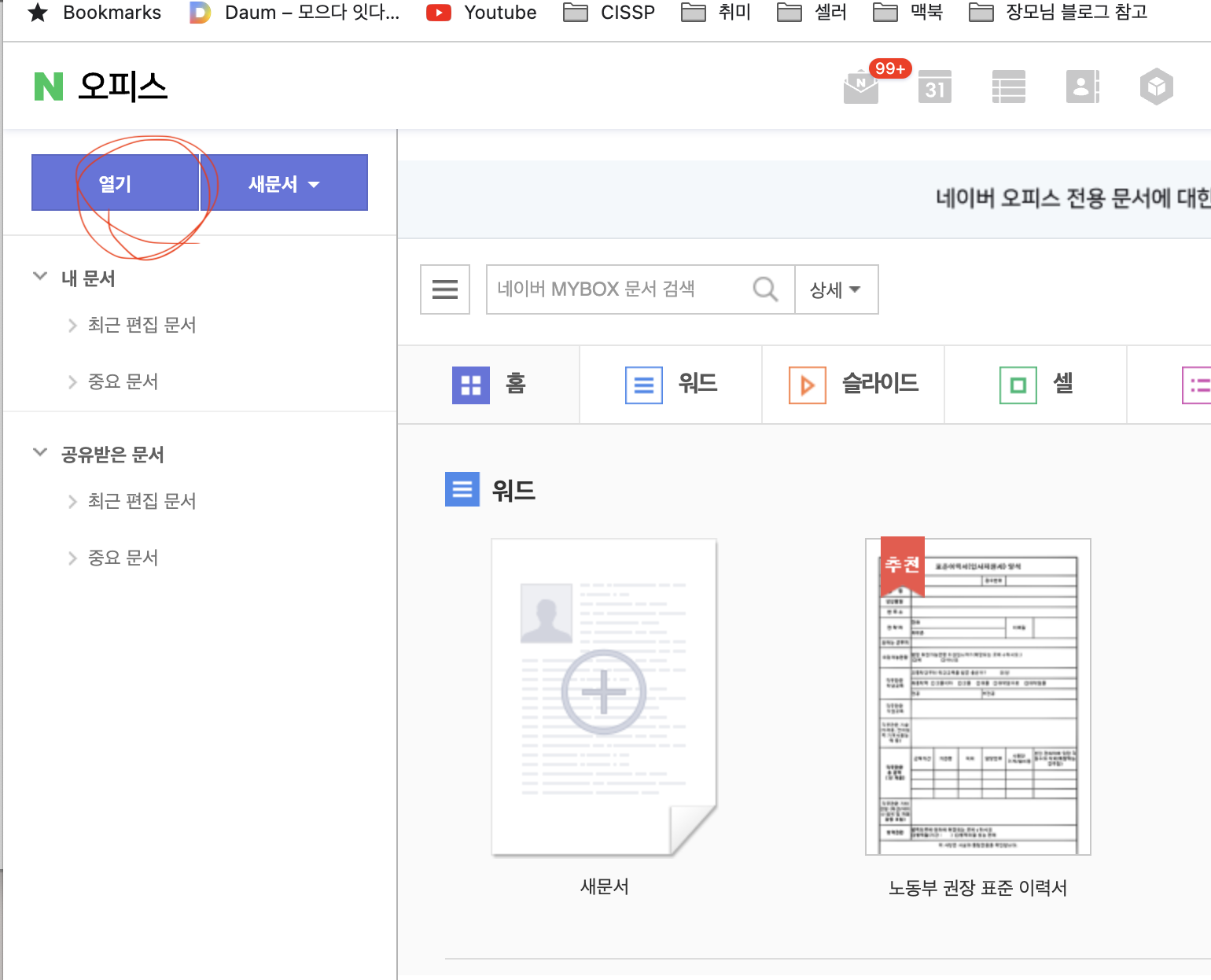Open the Bookmarks star item in bookmarks bar

94,13
